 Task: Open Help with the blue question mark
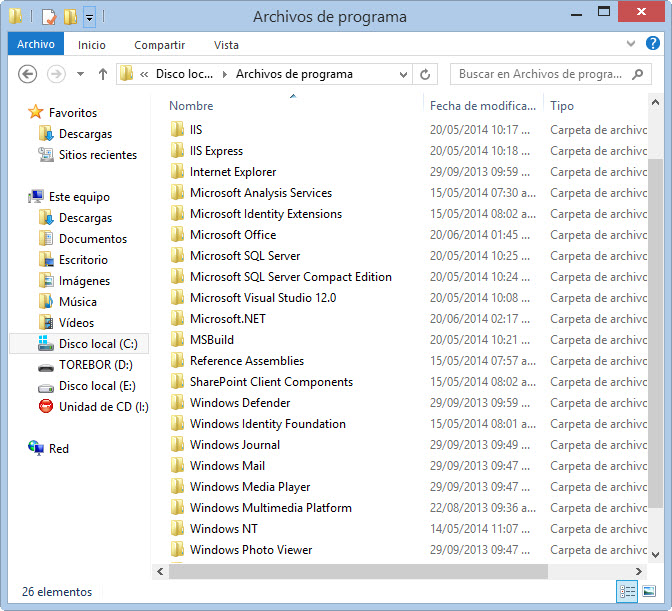pyautogui.click(x=652, y=43)
